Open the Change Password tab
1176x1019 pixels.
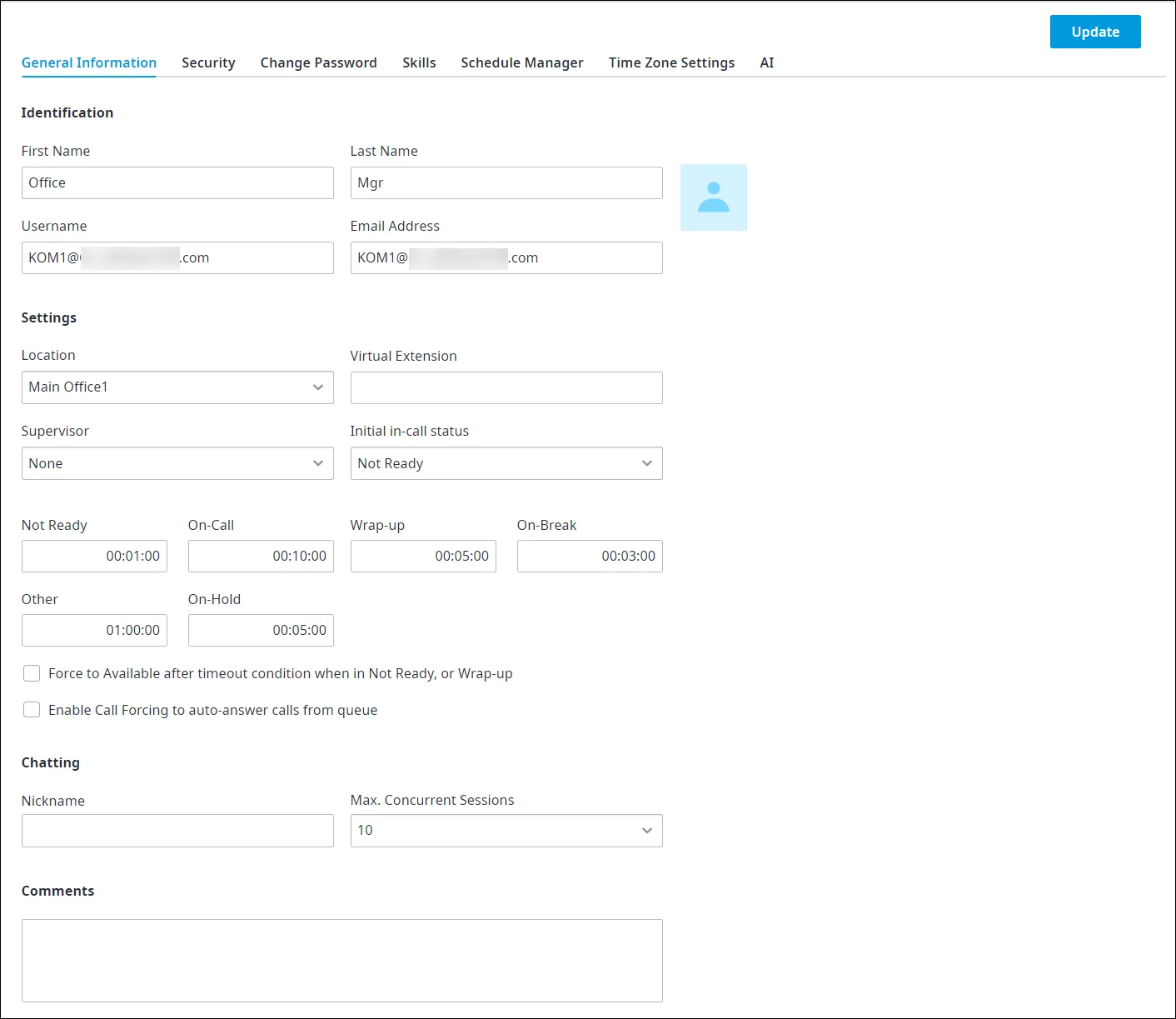pos(318,62)
